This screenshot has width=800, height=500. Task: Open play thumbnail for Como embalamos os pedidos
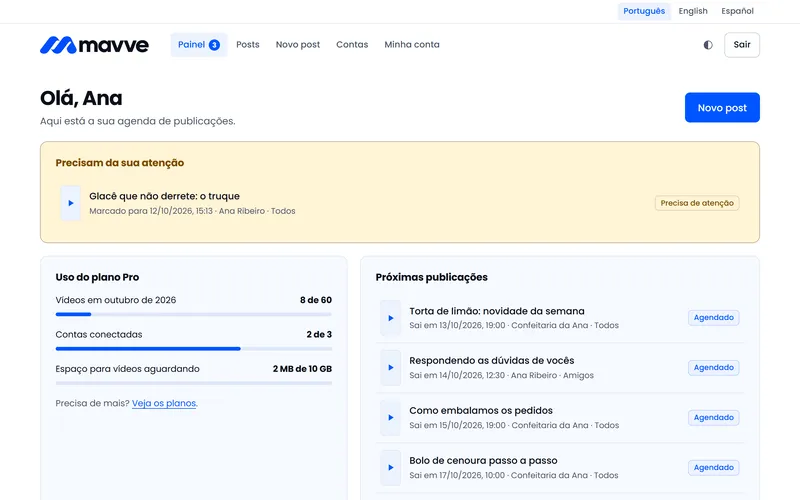click(x=390, y=417)
